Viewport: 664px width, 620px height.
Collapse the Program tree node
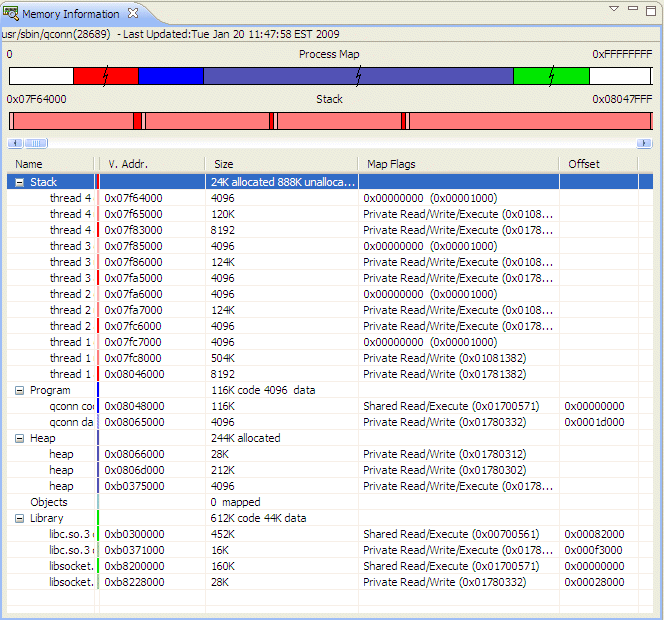coord(19,390)
